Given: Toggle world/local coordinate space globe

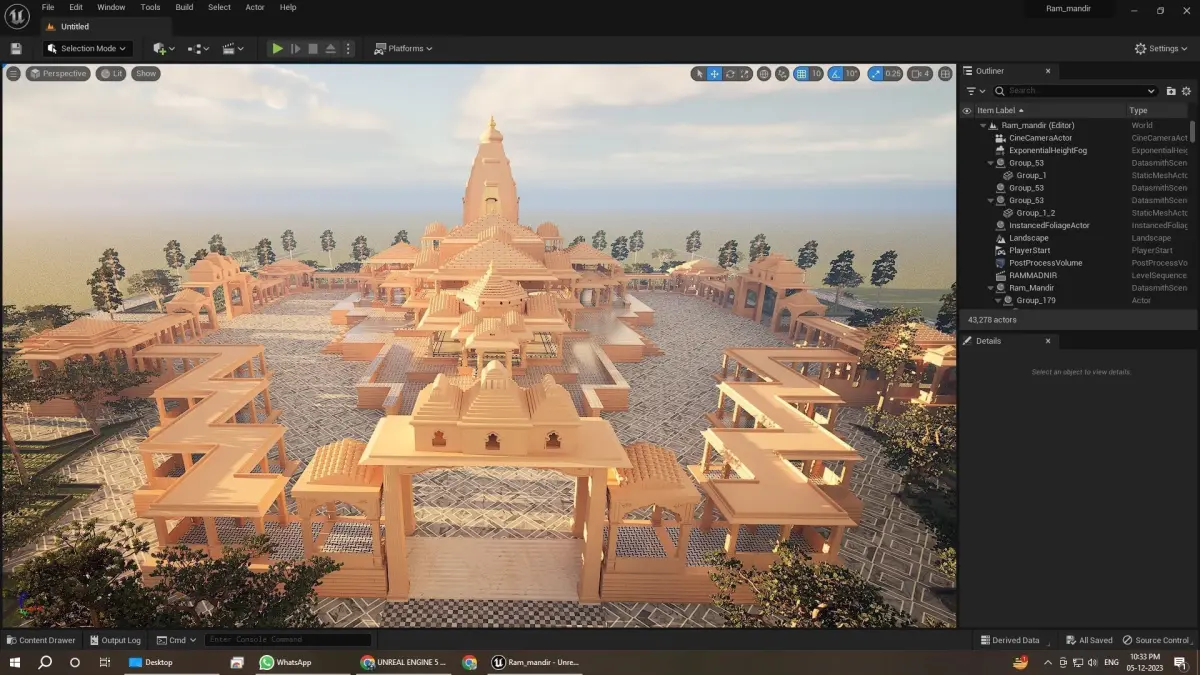Looking at the screenshot, I should [x=764, y=73].
